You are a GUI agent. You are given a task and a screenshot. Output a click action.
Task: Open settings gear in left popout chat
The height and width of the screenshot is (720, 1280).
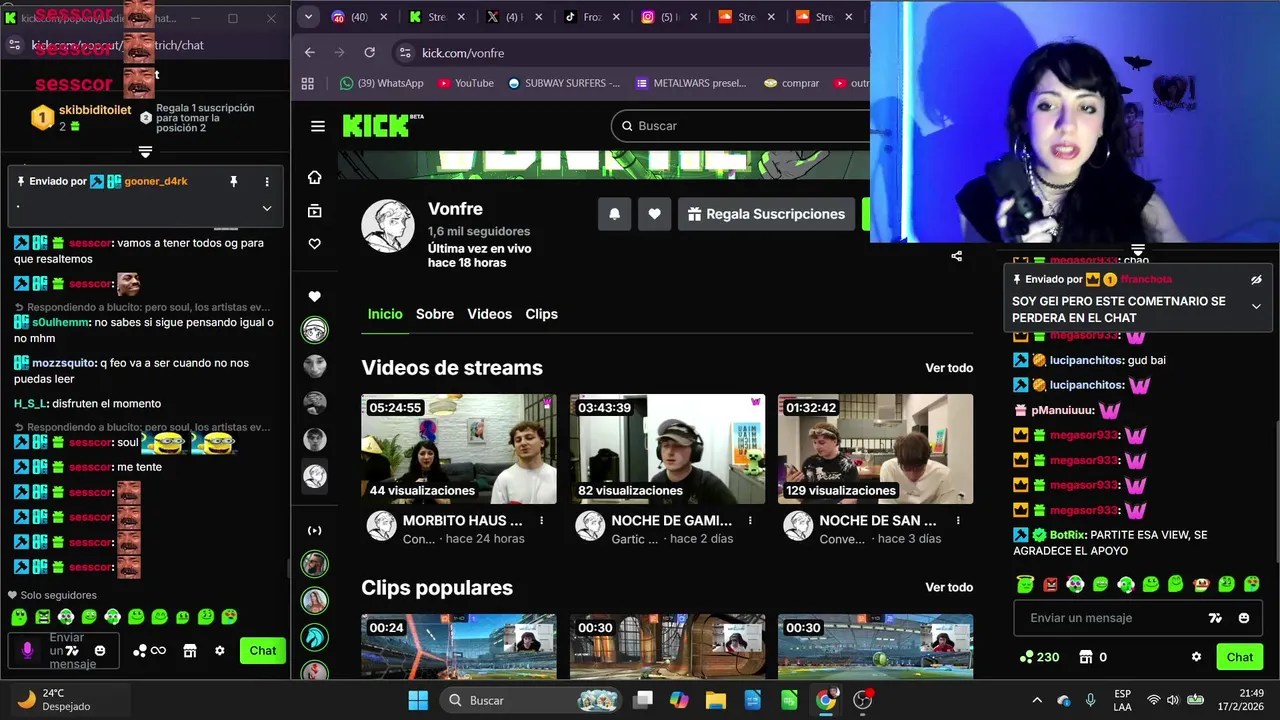(220, 651)
